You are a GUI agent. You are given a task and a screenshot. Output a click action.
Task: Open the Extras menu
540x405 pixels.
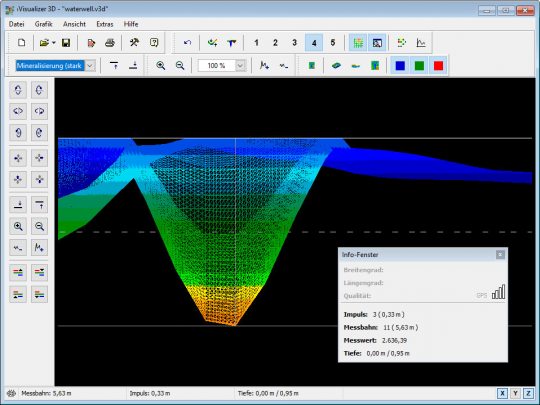point(105,24)
